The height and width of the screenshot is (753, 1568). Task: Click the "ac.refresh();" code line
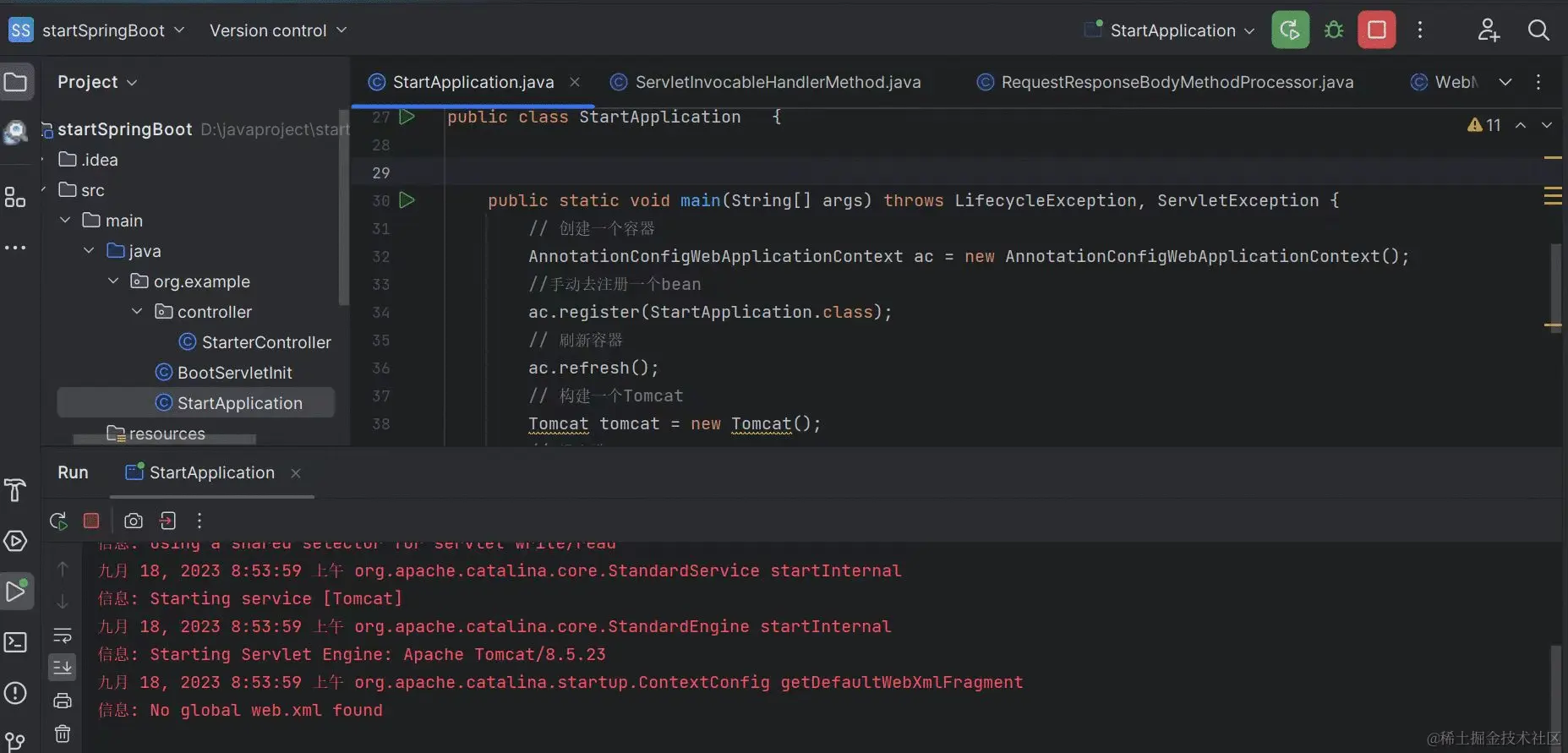[593, 368]
